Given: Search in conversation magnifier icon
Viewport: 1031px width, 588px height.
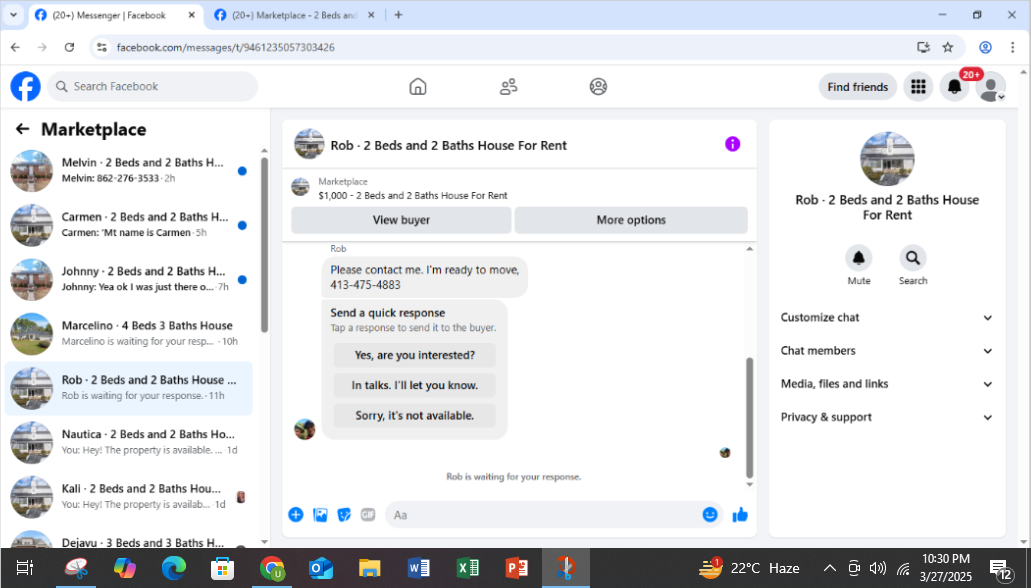Looking at the screenshot, I should [x=913, y=258].
